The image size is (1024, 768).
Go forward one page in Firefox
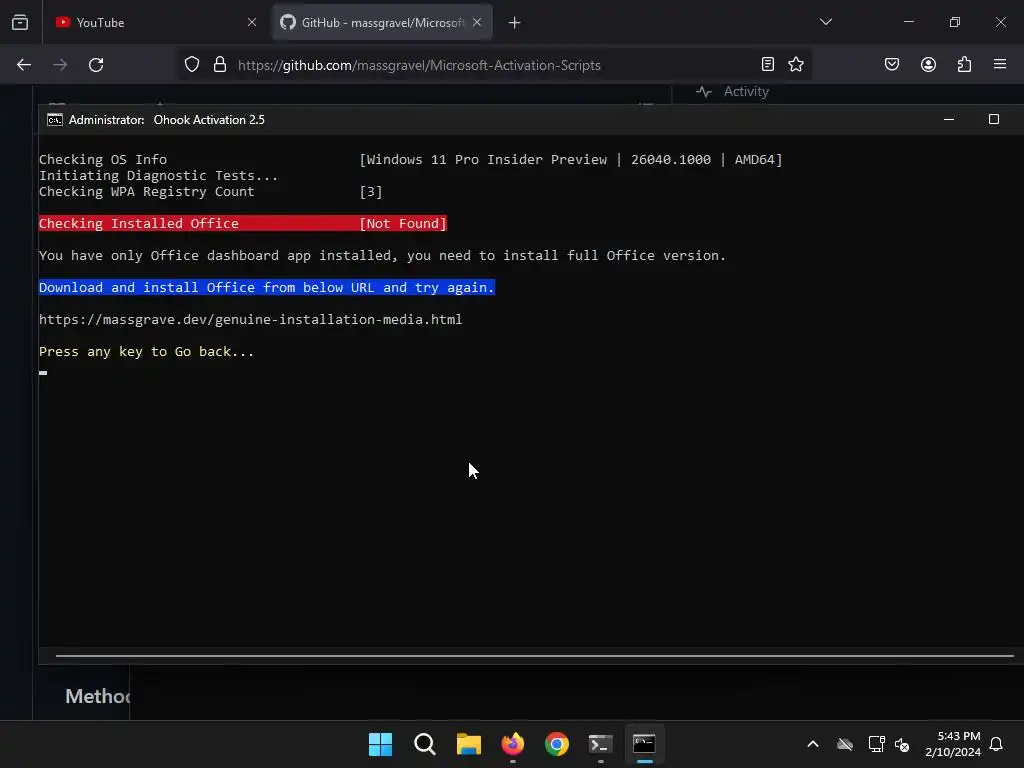click(60, 65)
